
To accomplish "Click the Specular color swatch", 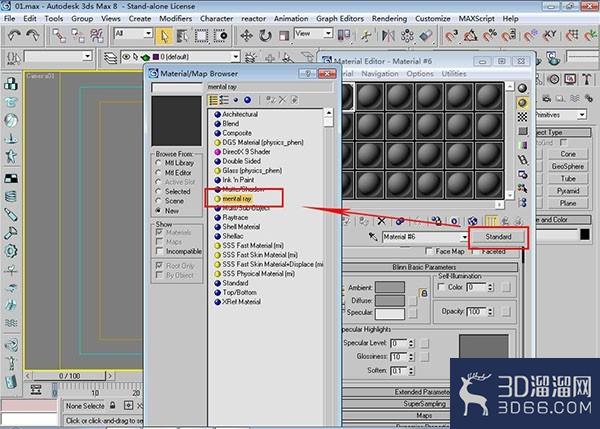I will coord(390,313).
